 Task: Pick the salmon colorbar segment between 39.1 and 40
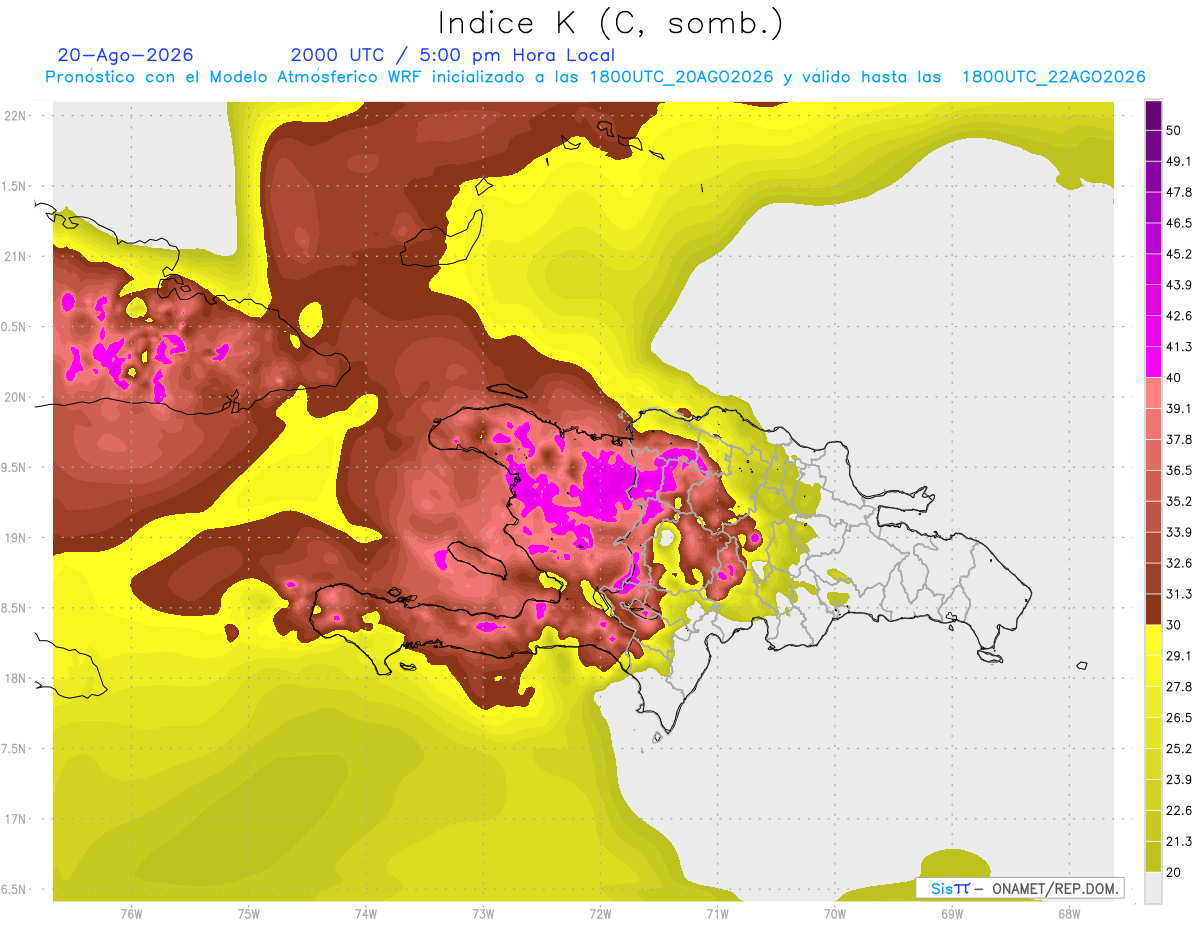(1153, 392)
